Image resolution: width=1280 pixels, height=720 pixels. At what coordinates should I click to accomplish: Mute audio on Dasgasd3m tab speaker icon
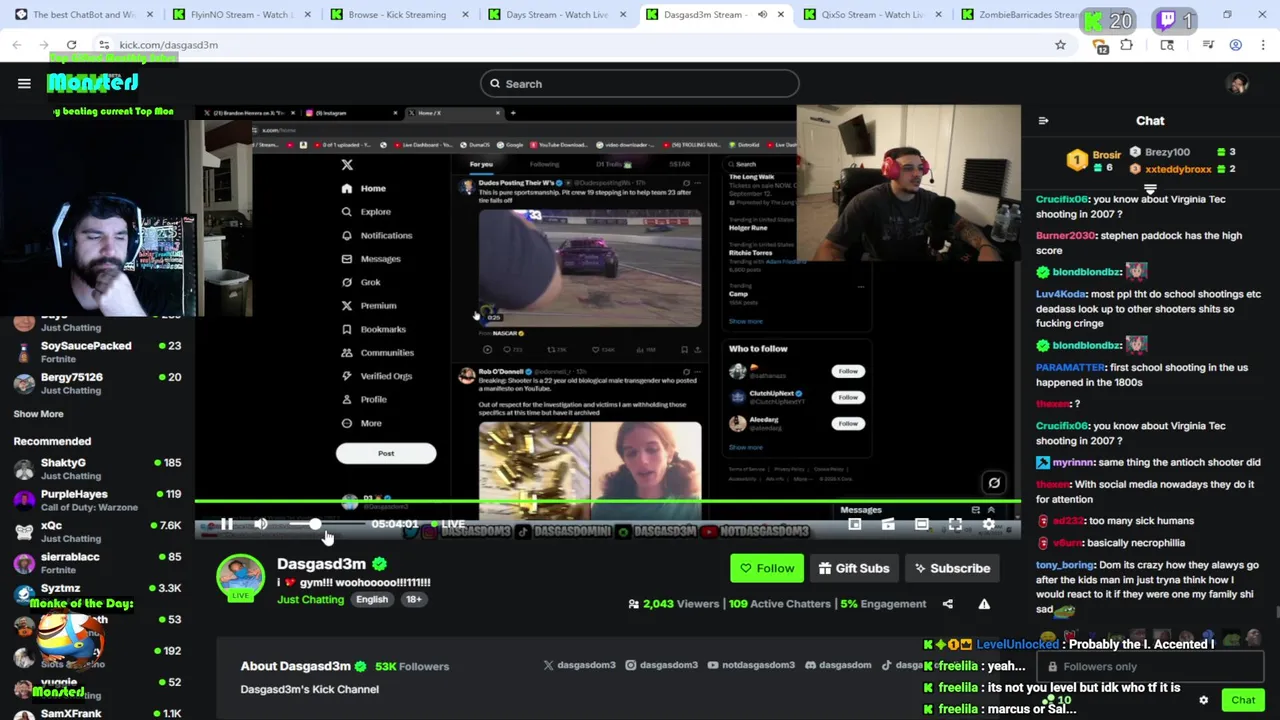762,15
